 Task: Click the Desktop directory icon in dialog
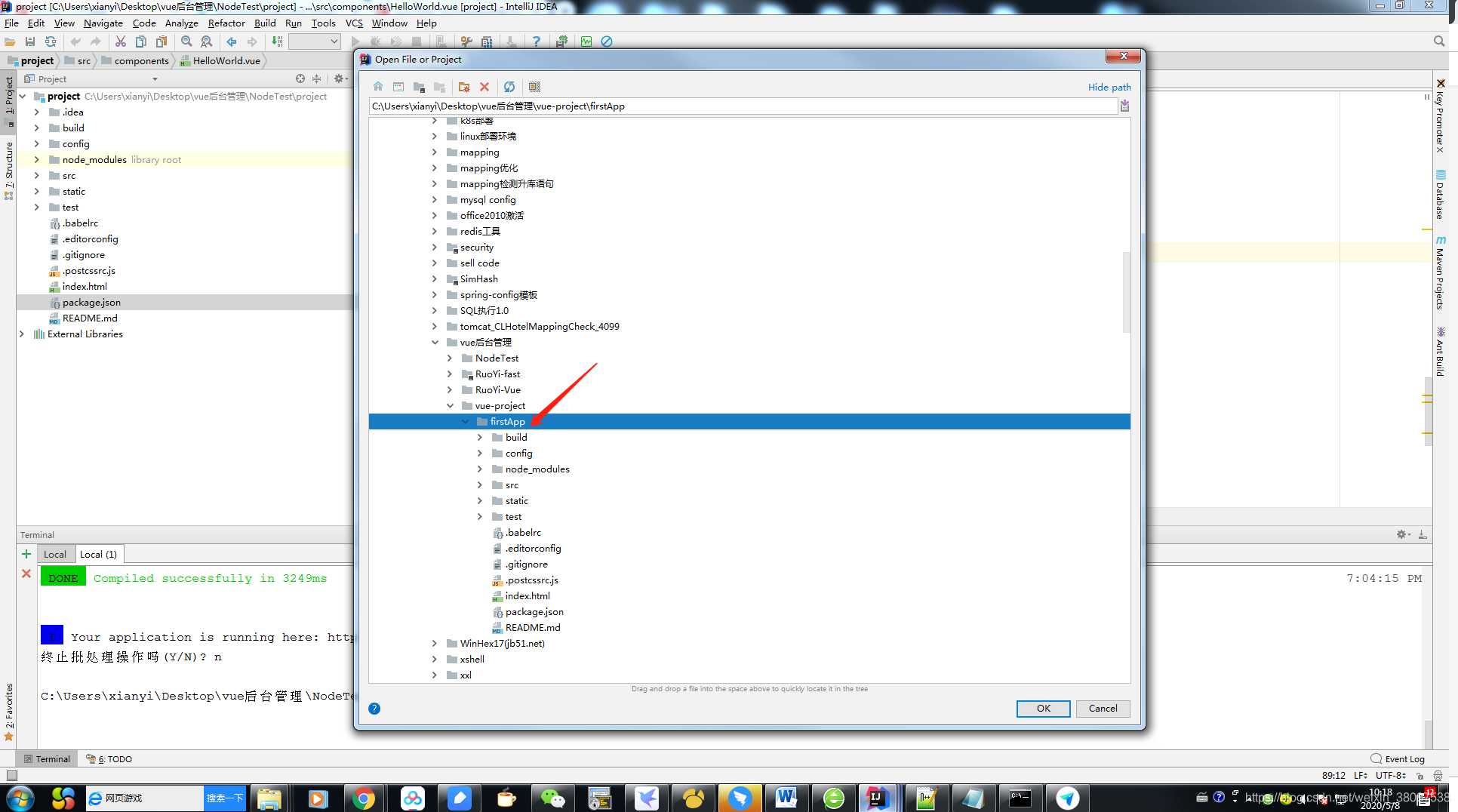[398, 87]
